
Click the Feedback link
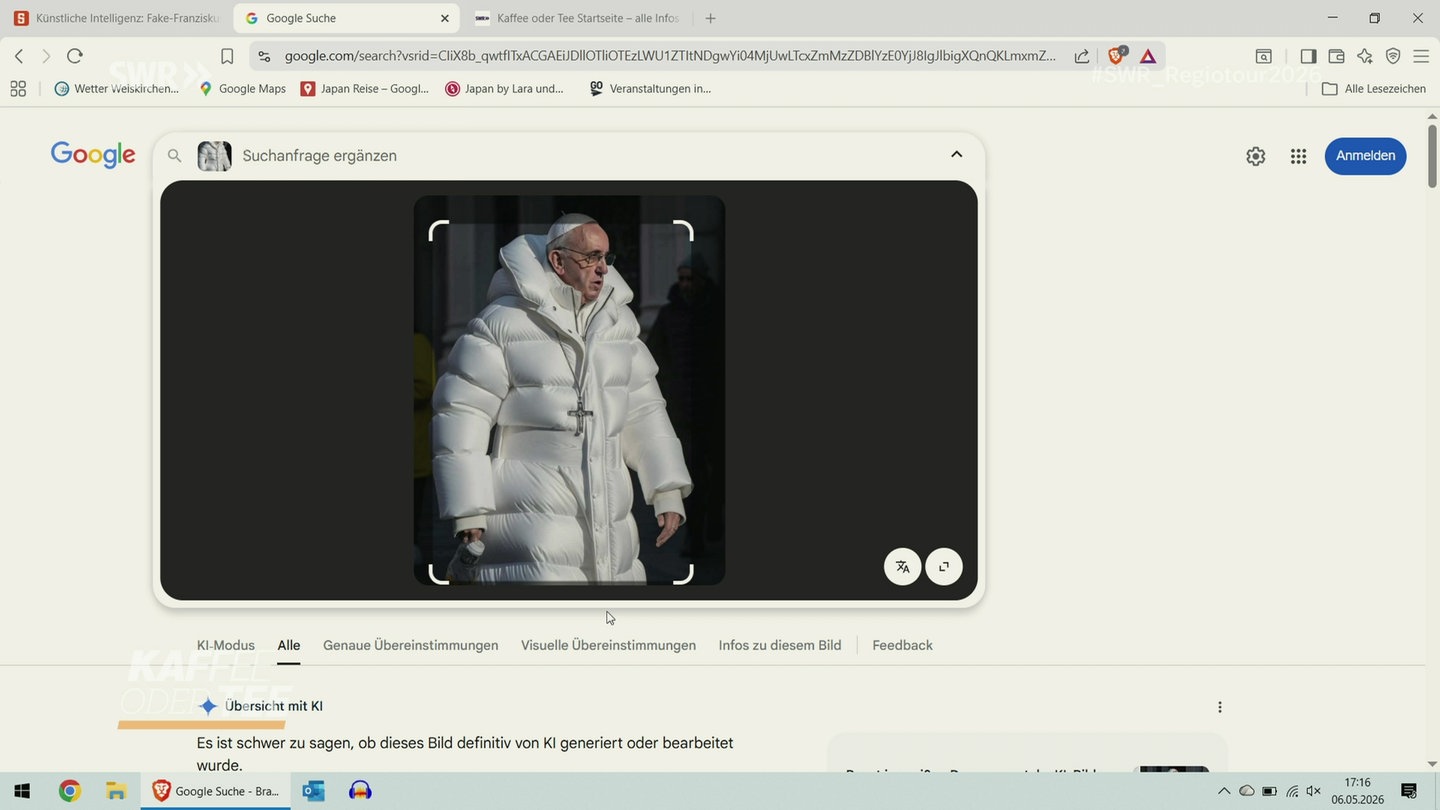902,645
